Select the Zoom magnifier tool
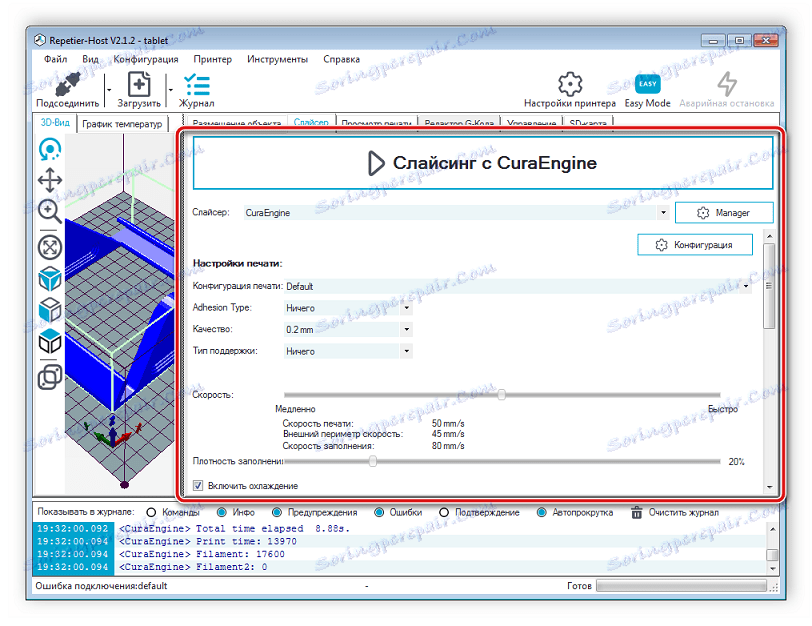The image size is (812, 626). point(50,211)
